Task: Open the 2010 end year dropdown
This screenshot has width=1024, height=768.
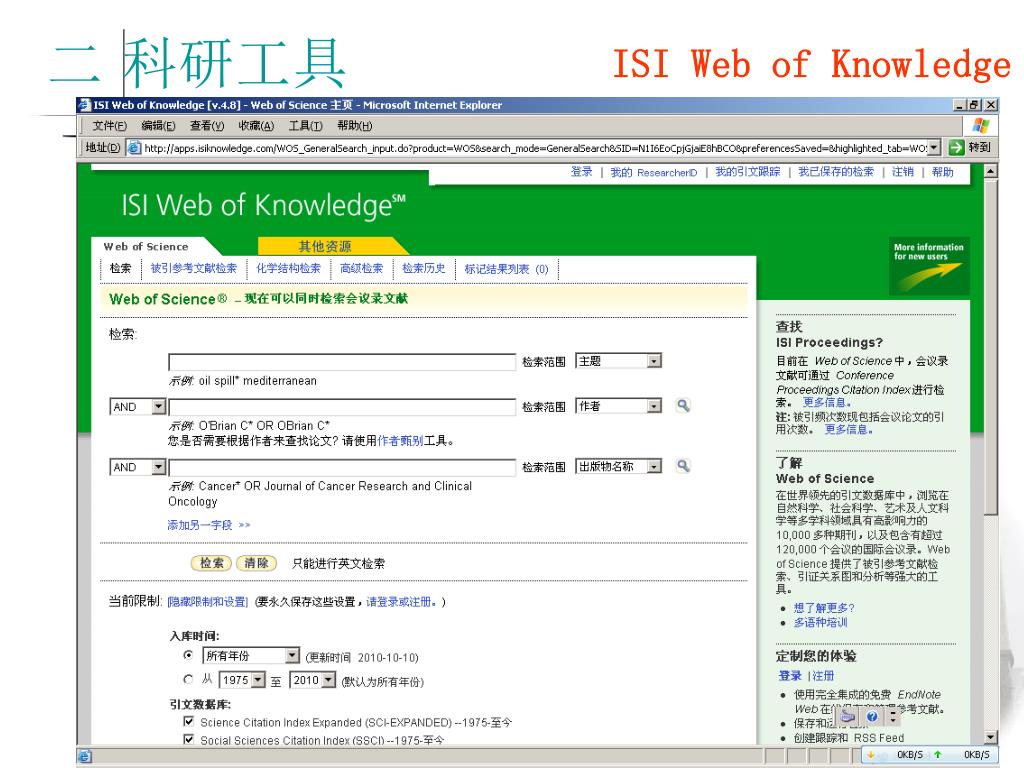Action: coord(312,680)
